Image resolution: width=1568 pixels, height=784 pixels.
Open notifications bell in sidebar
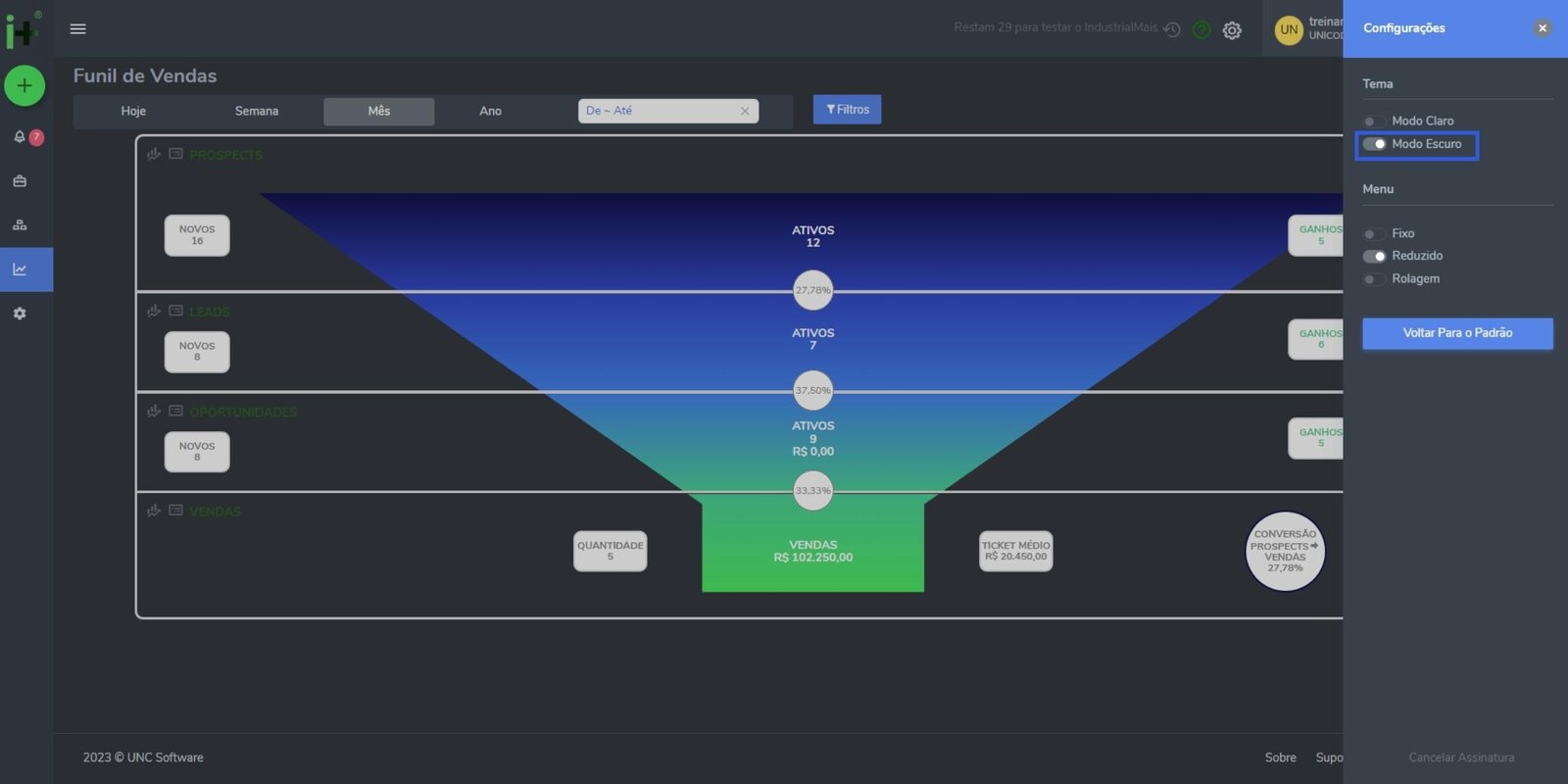[20, 137]
